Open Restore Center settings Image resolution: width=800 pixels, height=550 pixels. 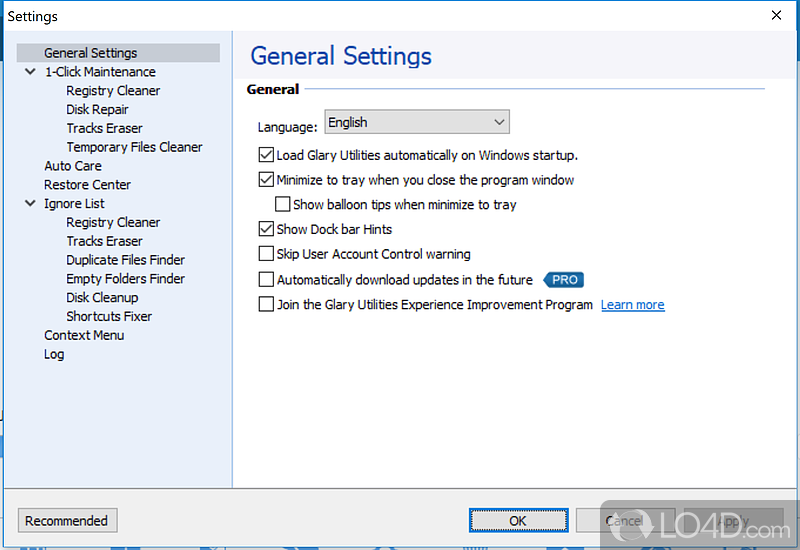[87, 185]
